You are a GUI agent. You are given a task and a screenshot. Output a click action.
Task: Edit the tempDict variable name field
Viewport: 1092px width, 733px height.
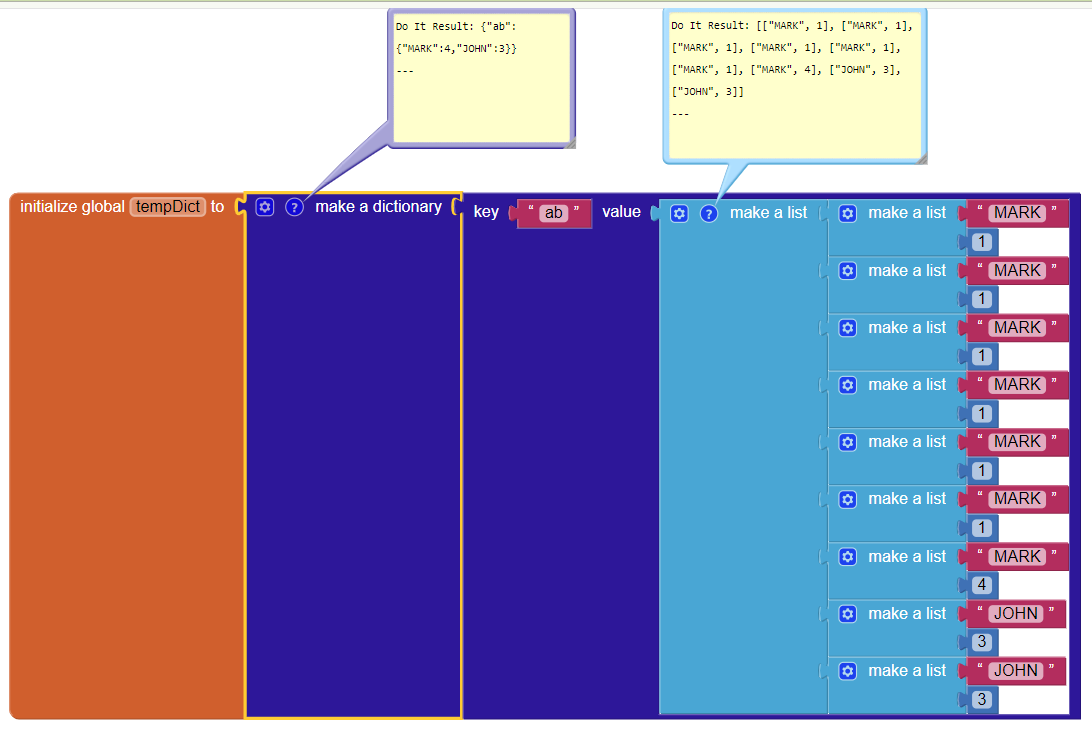click(167, 207)
